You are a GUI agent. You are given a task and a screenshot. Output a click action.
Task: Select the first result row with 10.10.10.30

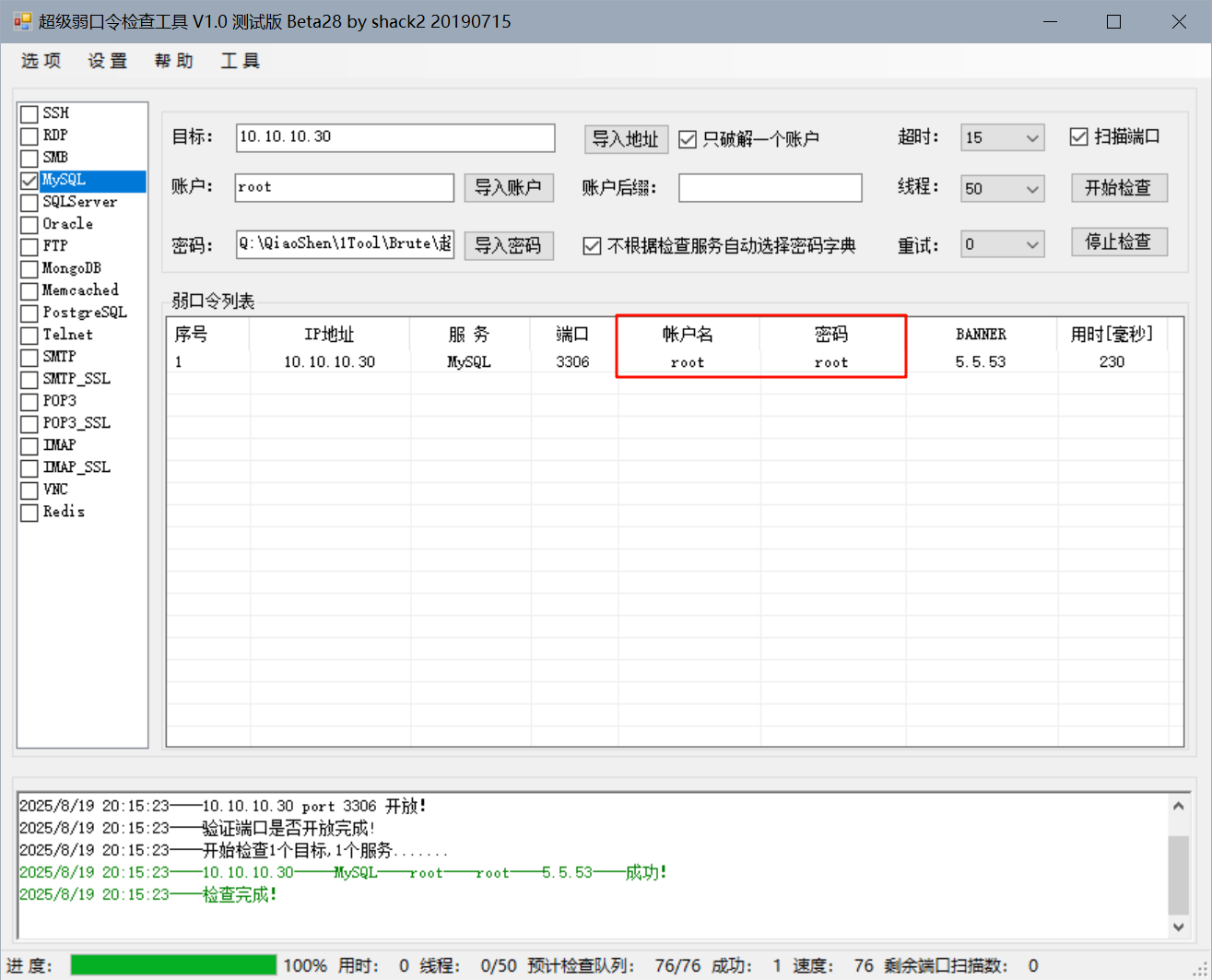pos(329,362)
